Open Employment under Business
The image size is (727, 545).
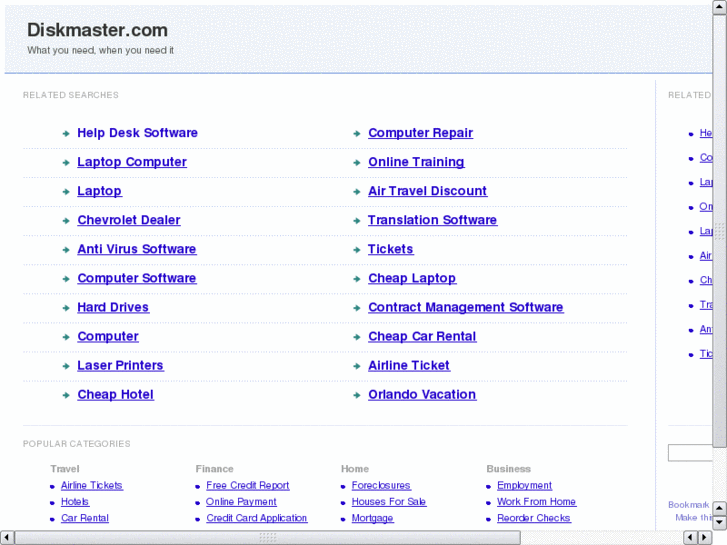(x=524, y=486)
